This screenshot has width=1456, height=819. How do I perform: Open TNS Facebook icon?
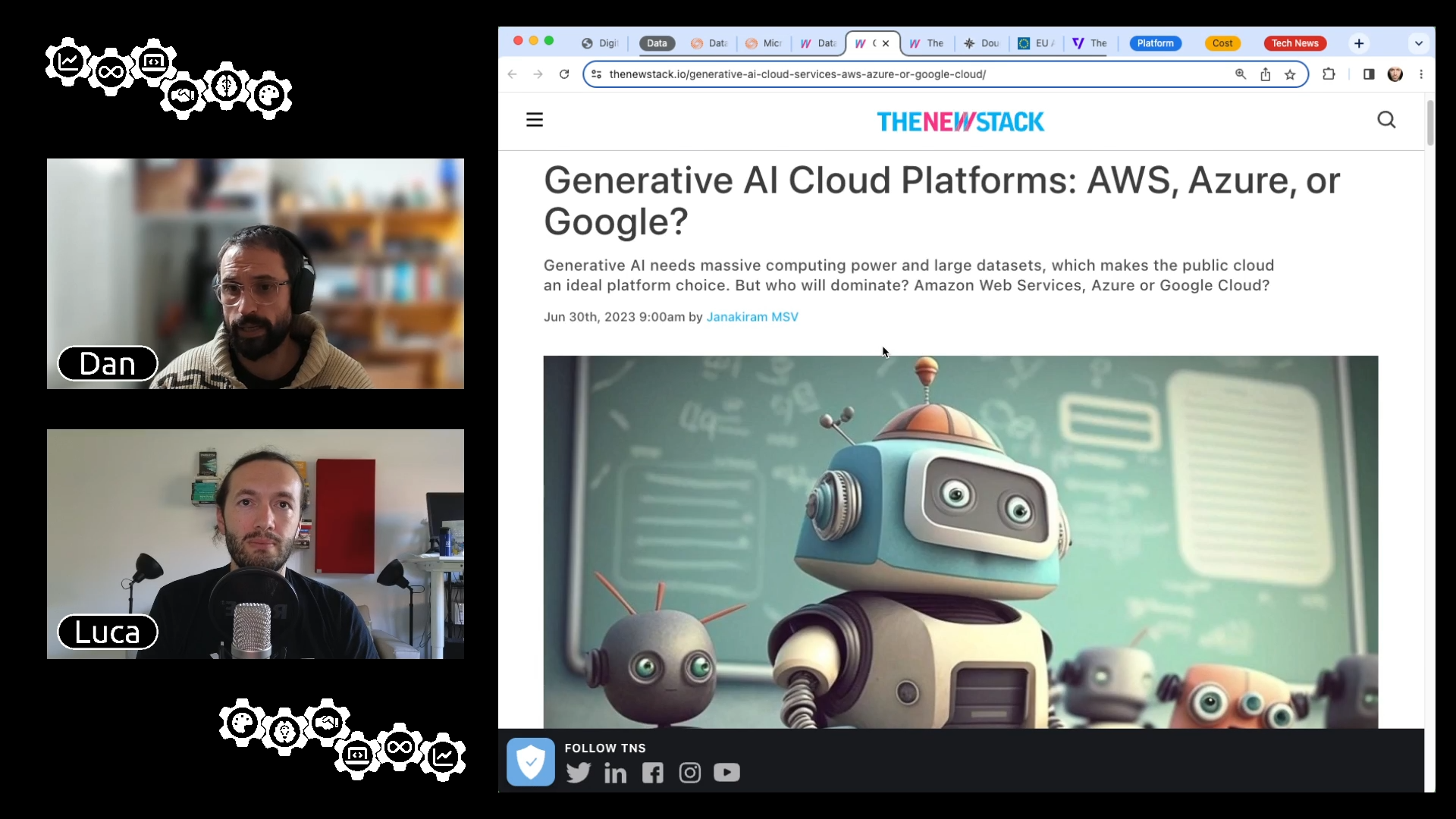tap(652, 773)
